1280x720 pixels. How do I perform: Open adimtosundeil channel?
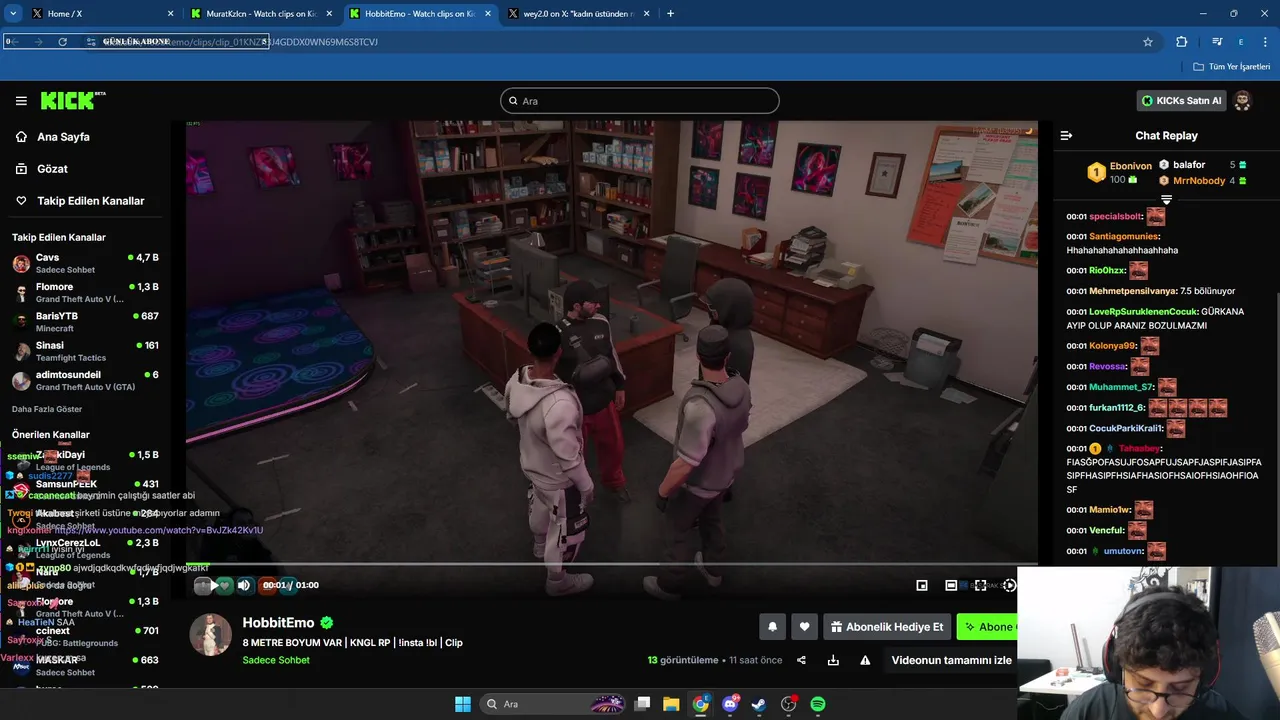pos(85,380)
